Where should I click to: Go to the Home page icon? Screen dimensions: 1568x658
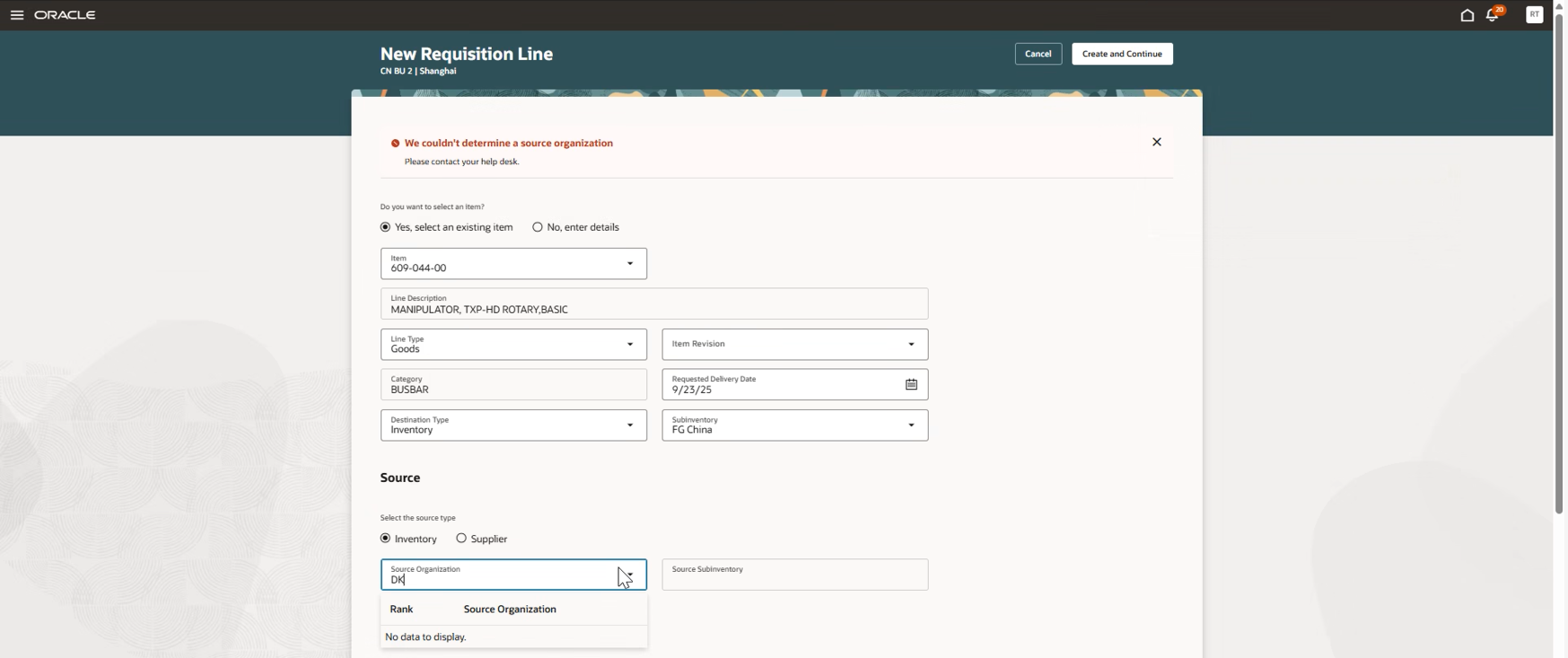click(x=1467, y=15)
